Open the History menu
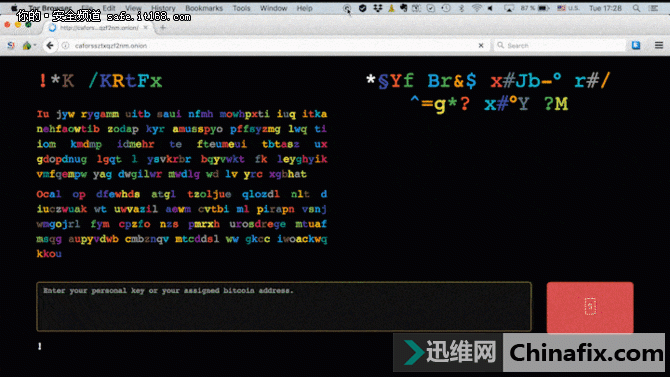 click(163, 8)
